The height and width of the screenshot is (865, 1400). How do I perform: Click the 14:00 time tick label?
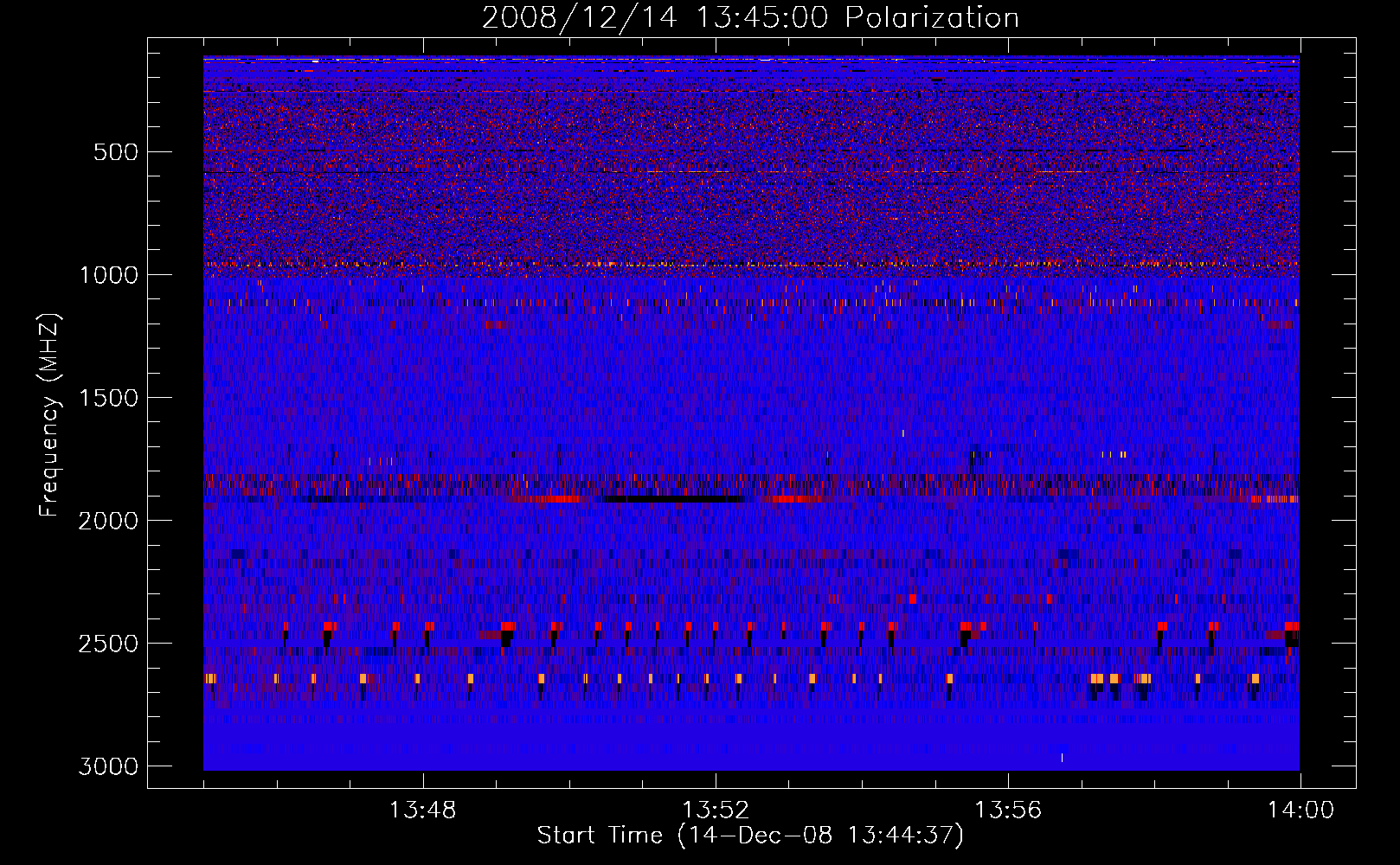1300,811
